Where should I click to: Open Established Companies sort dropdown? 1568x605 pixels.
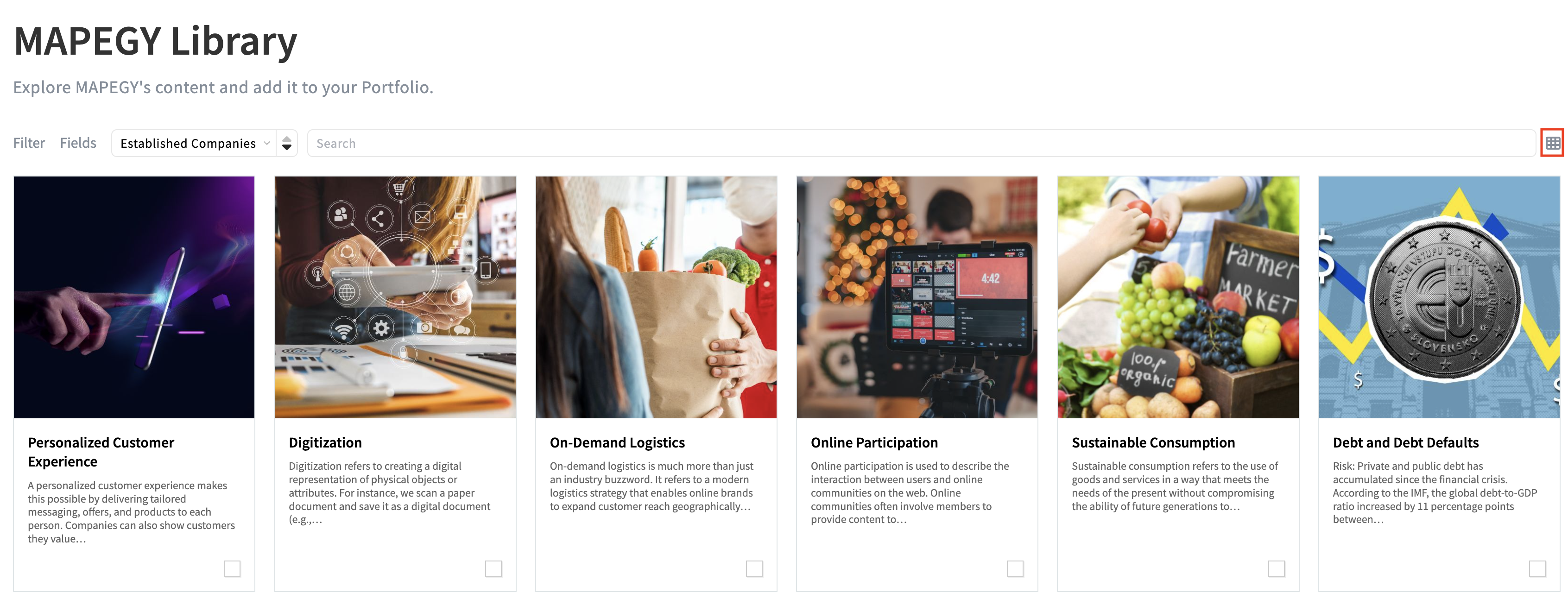(x=194, y=143)
